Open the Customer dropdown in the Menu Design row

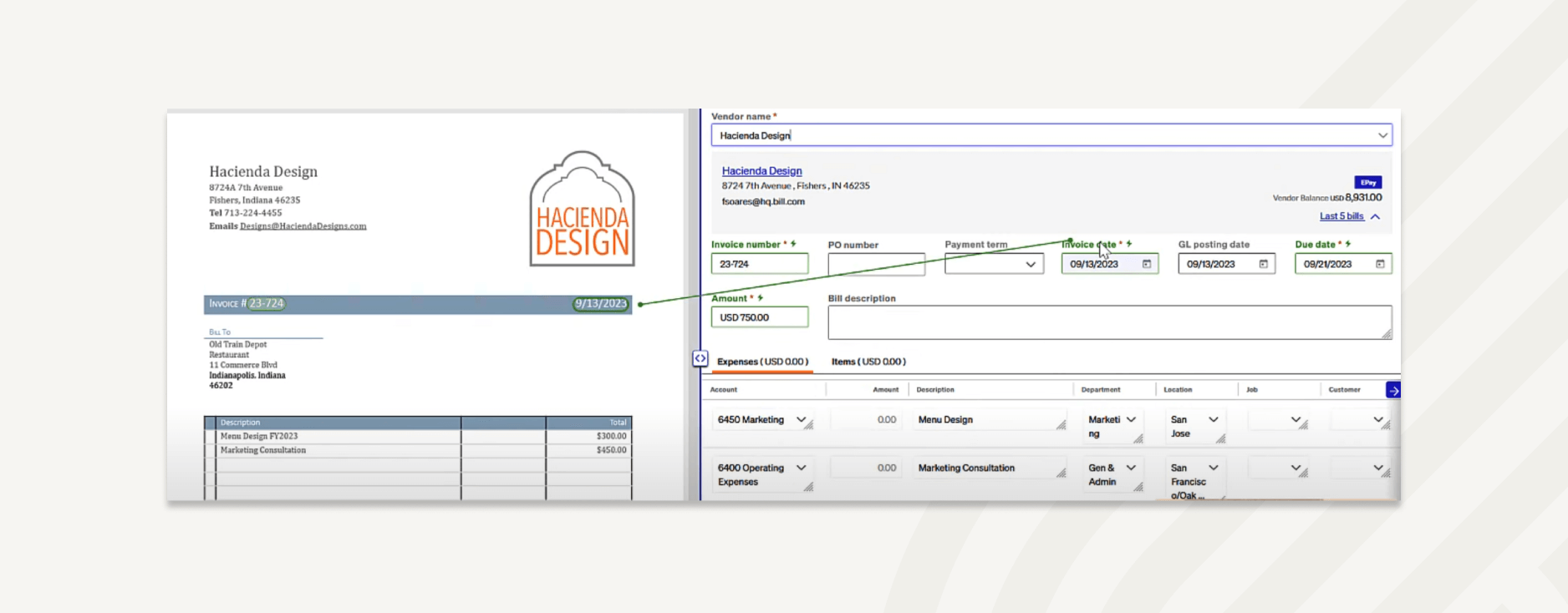pos(1378,419)
